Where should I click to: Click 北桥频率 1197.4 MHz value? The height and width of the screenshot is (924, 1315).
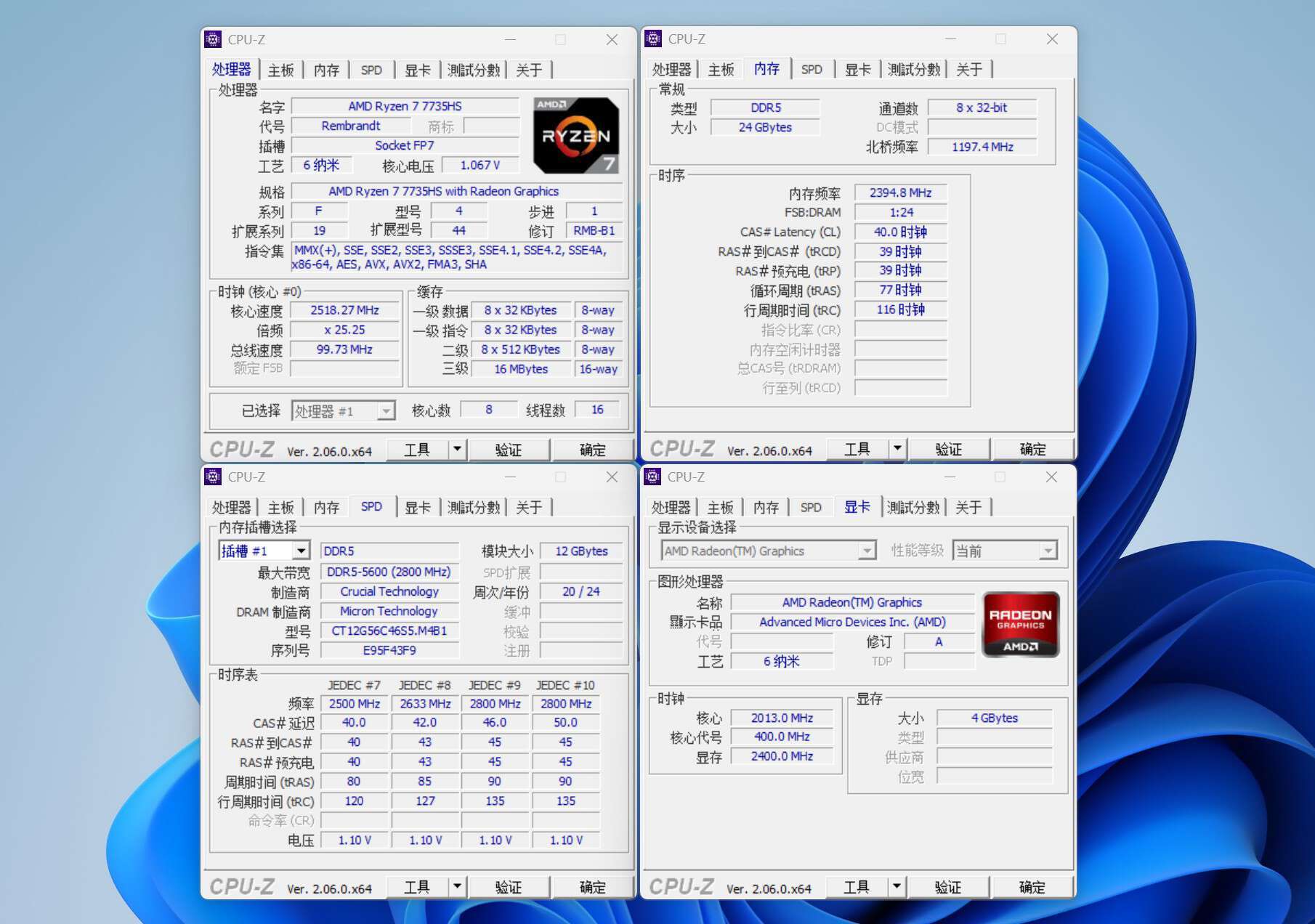click(982, 147)
